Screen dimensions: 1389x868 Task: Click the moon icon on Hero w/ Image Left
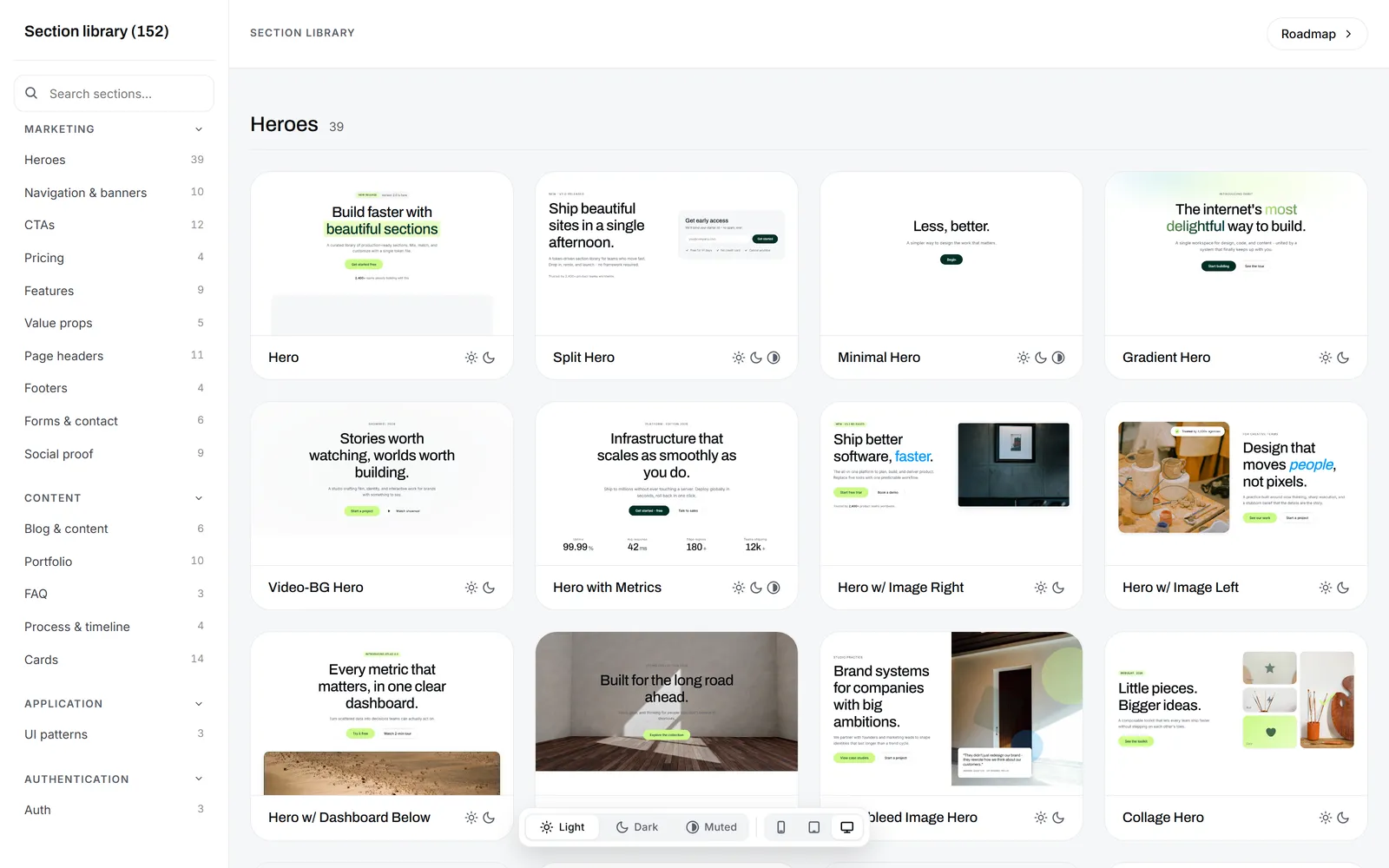[x=1343, y=588]
